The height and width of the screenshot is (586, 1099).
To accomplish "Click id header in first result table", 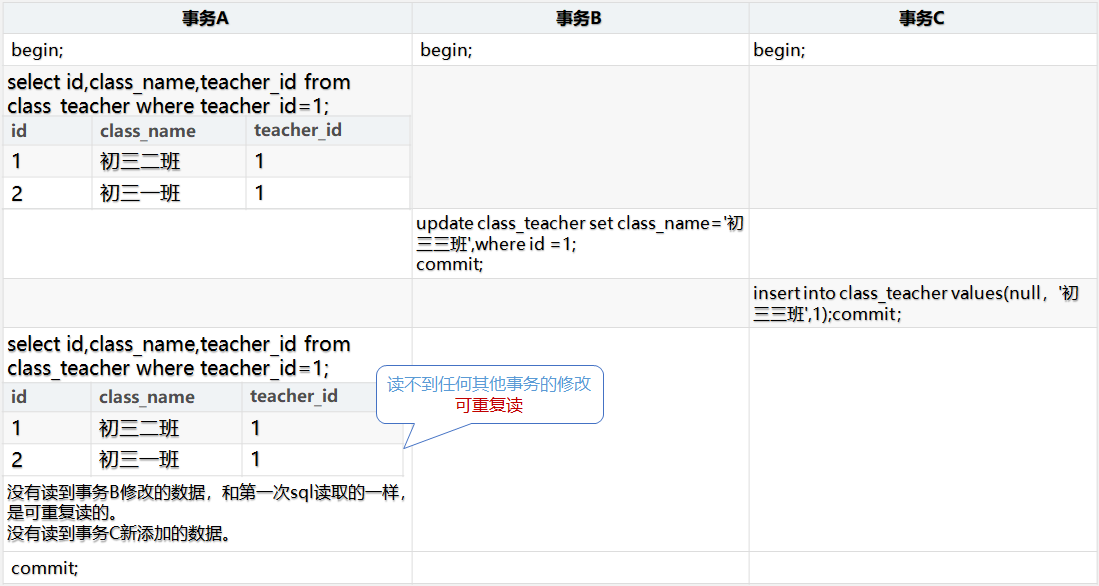I will (x=19, y=131).
